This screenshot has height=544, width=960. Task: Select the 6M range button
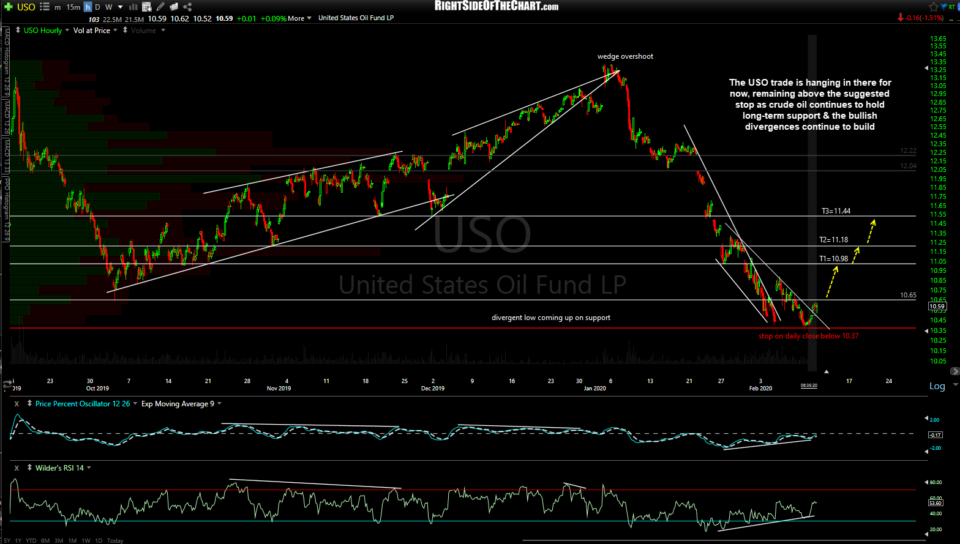(x=45, y=540)
